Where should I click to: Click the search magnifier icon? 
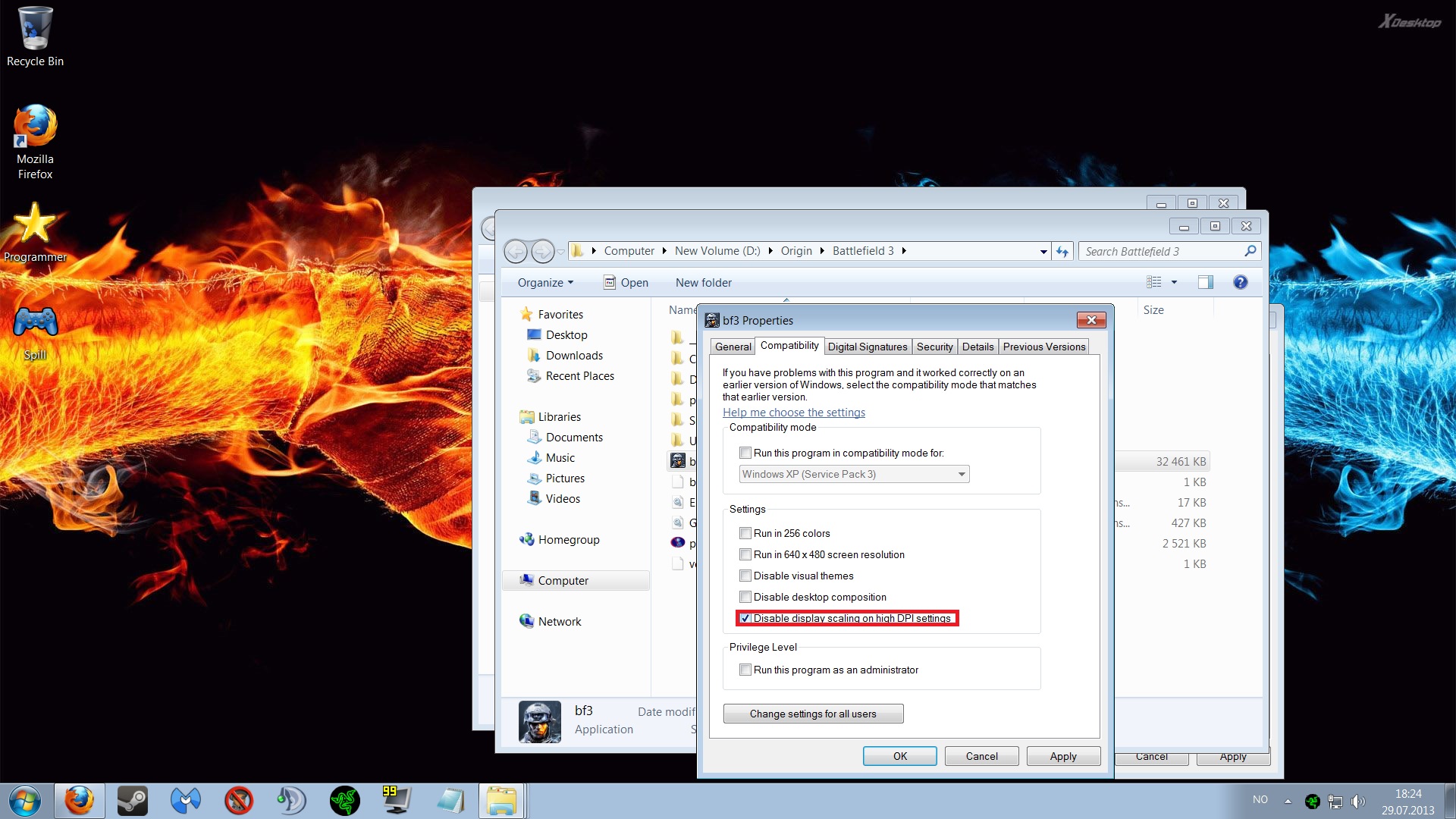pos(1250,251)
